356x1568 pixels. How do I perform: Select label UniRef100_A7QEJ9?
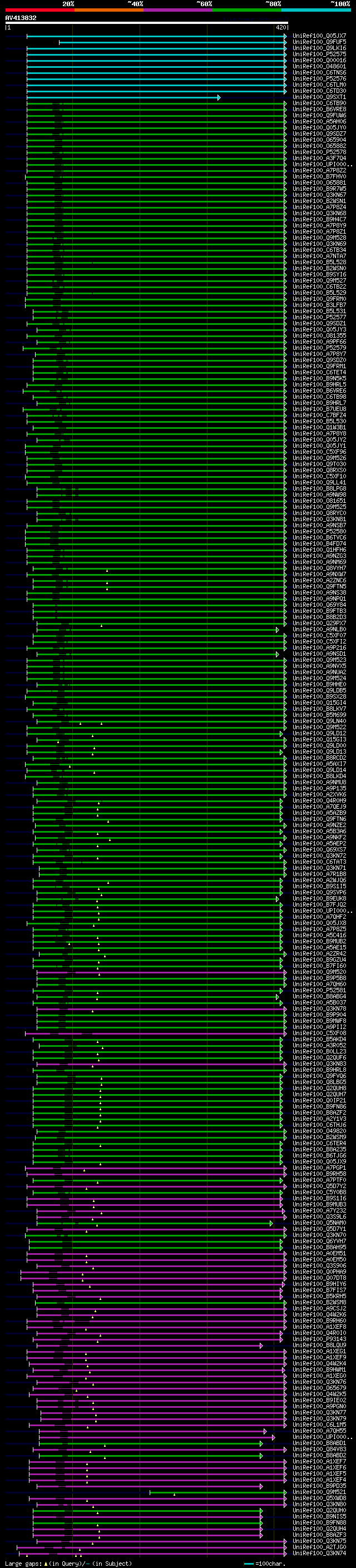tap(319, 807)
